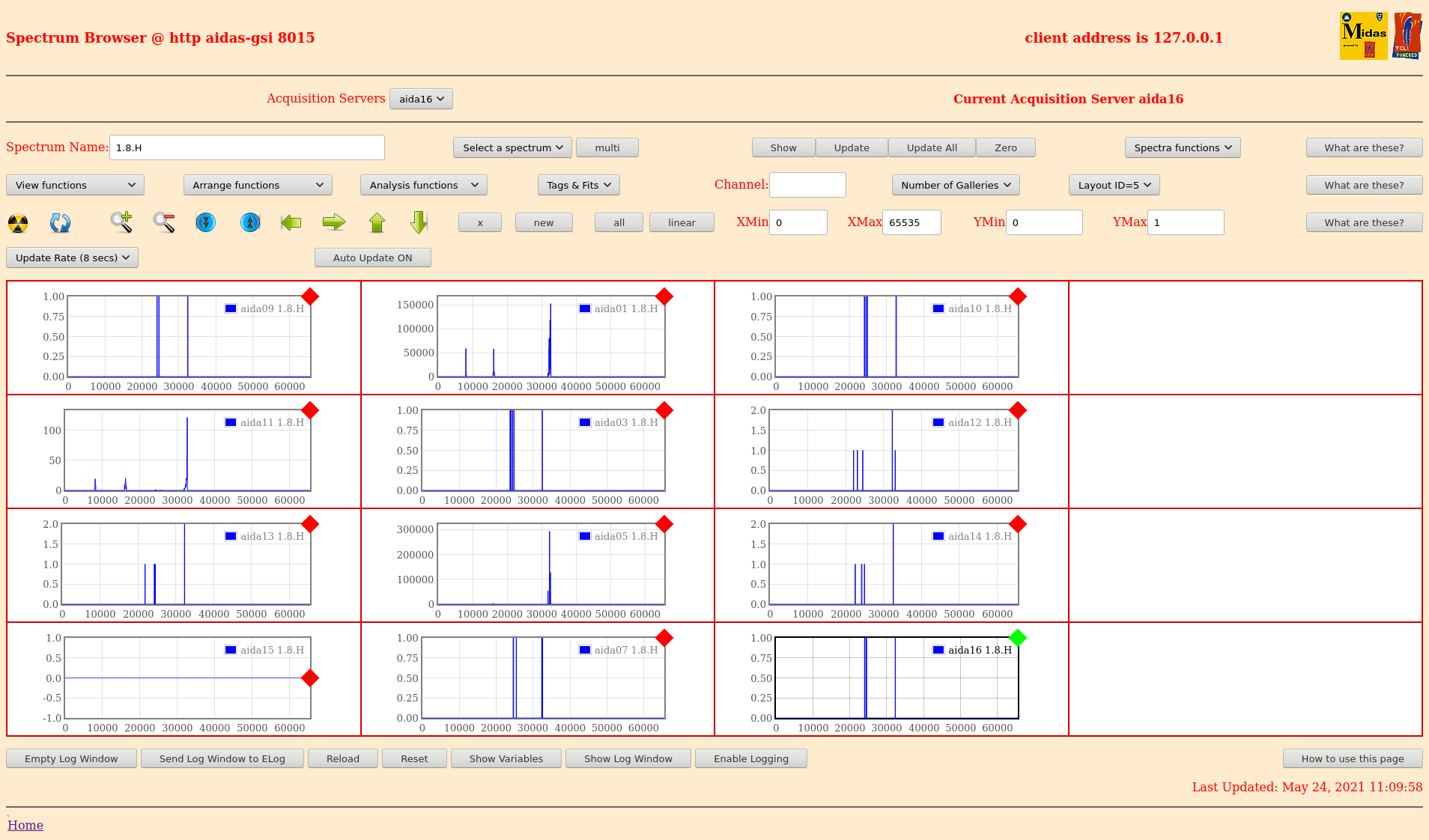The image size is (1429, 840).
Task: Open the Layout ID=5 dropdown
Action: tap(1114, 185)
